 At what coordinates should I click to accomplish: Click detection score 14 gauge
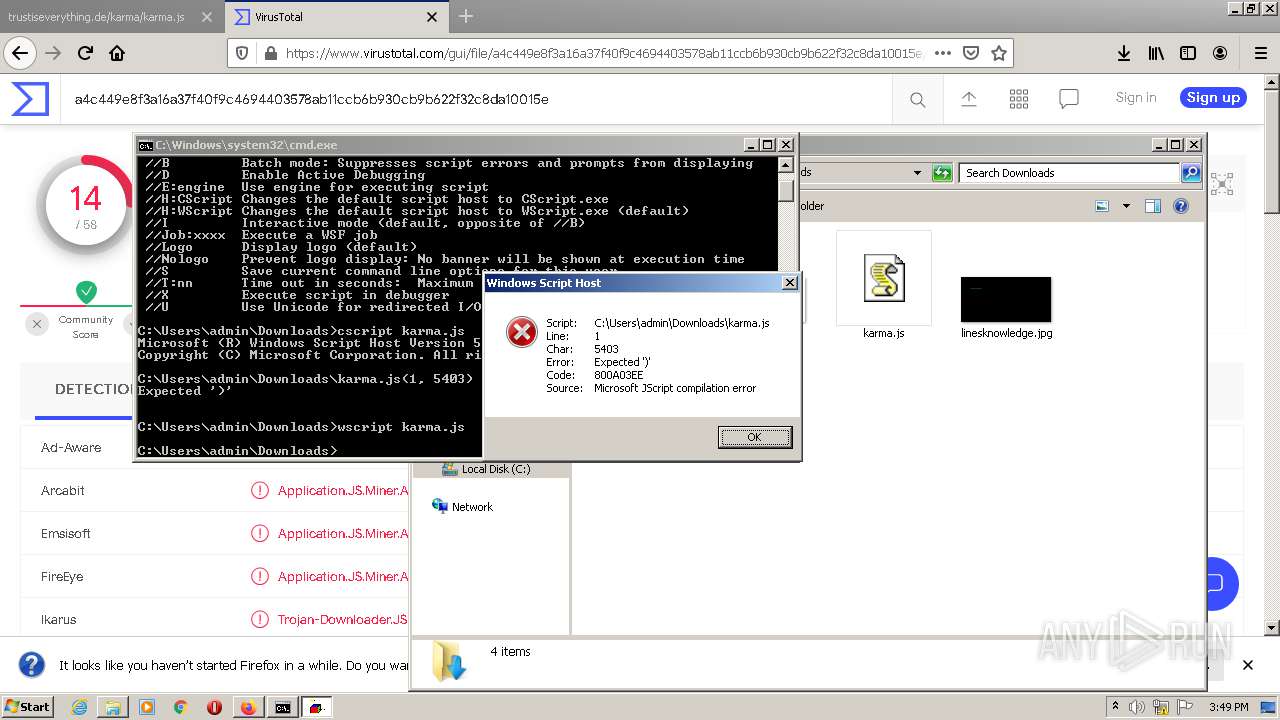pyautogui.click(x=85, y=205)
